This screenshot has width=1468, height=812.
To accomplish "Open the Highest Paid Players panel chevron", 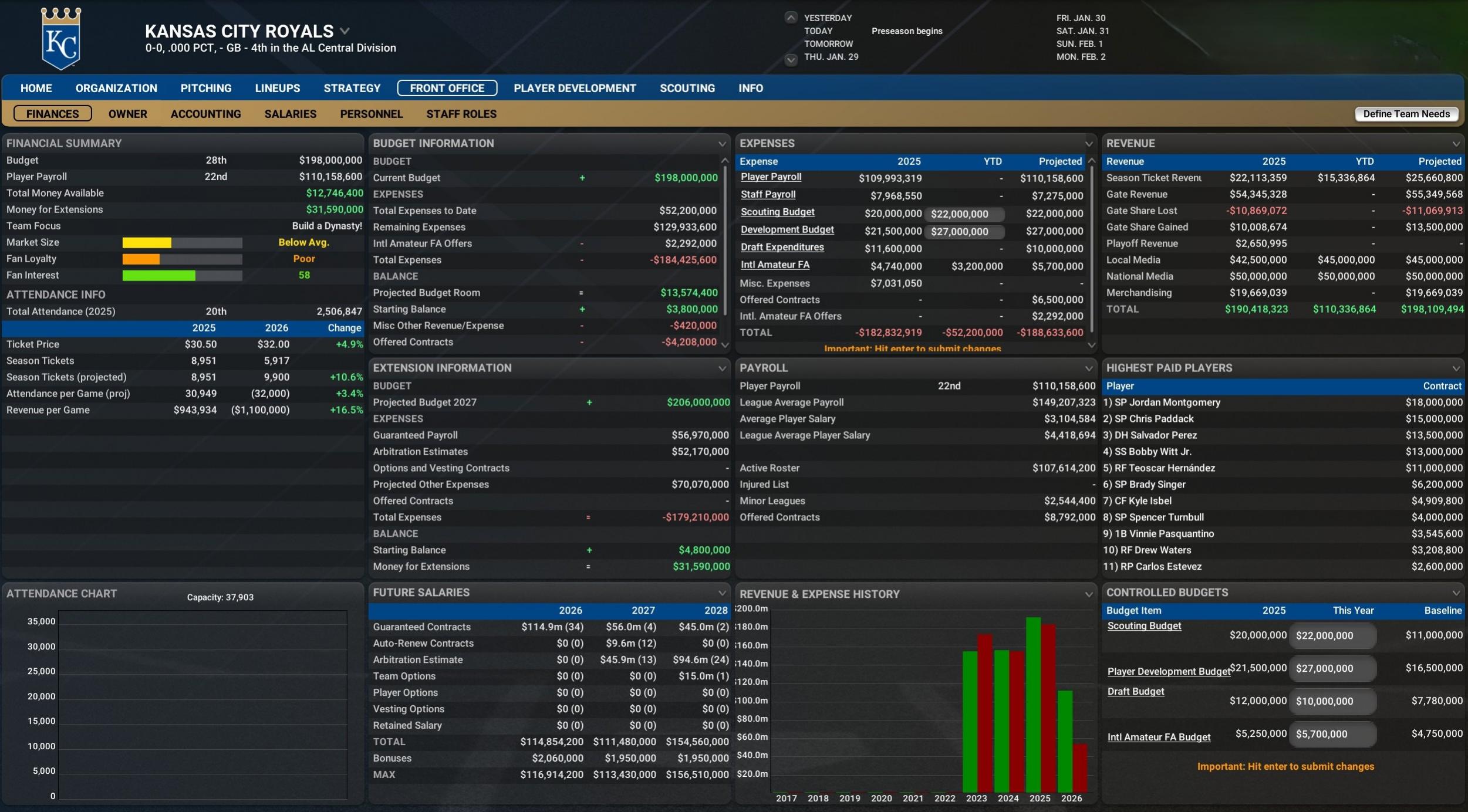I will (x=1456, y=368).
